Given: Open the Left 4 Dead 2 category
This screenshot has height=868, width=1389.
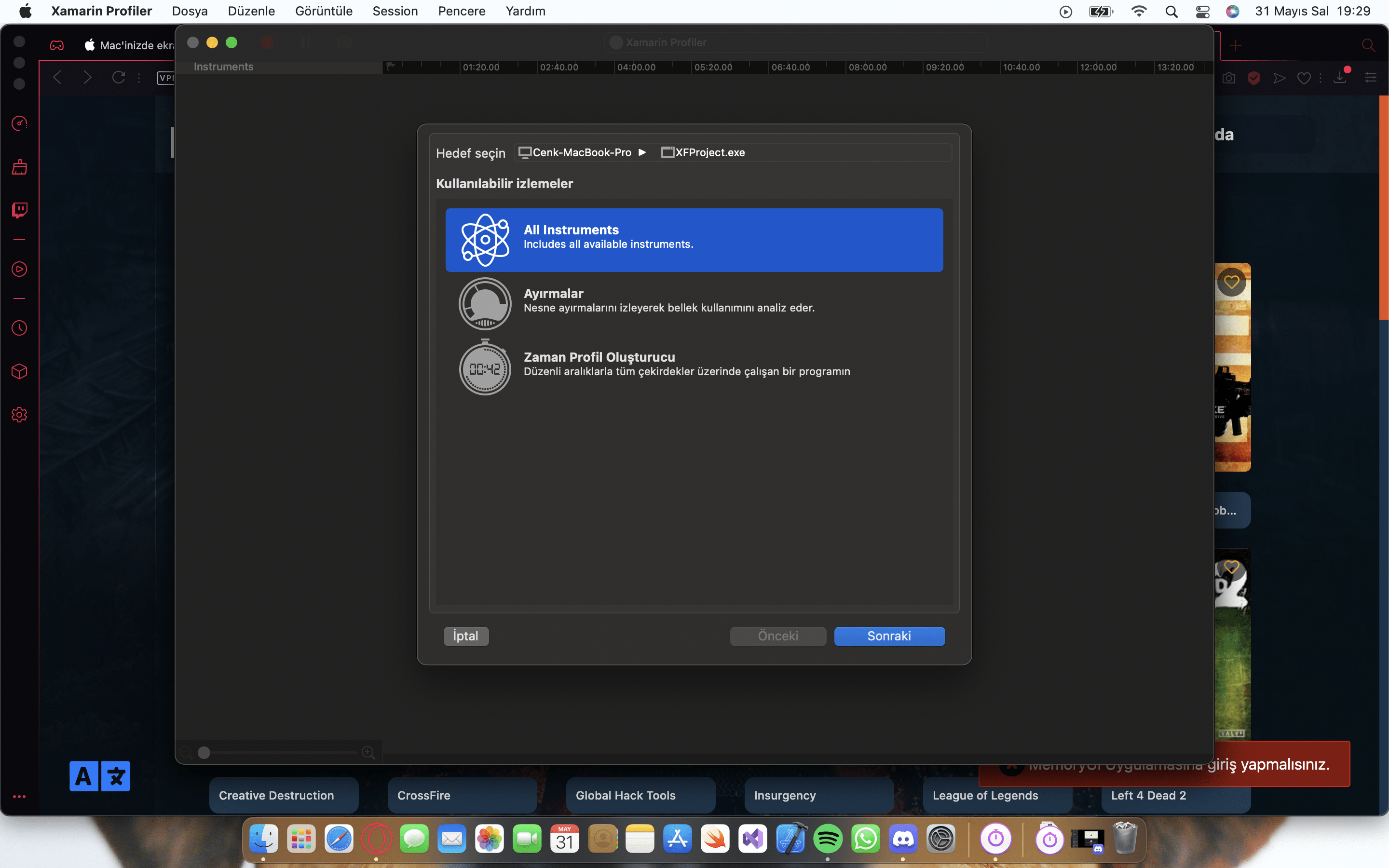Looking at the screenshot, I should pos(1176,795).
